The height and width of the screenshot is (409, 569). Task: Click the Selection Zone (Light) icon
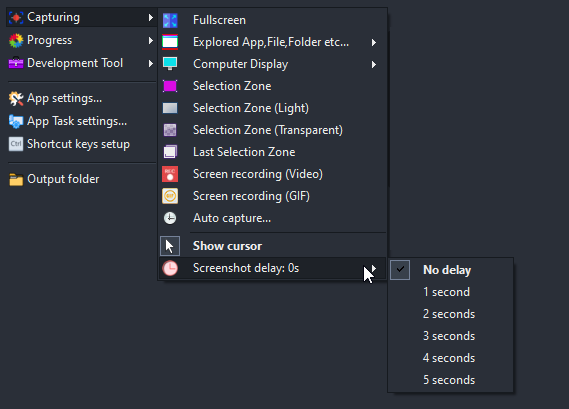170,108
